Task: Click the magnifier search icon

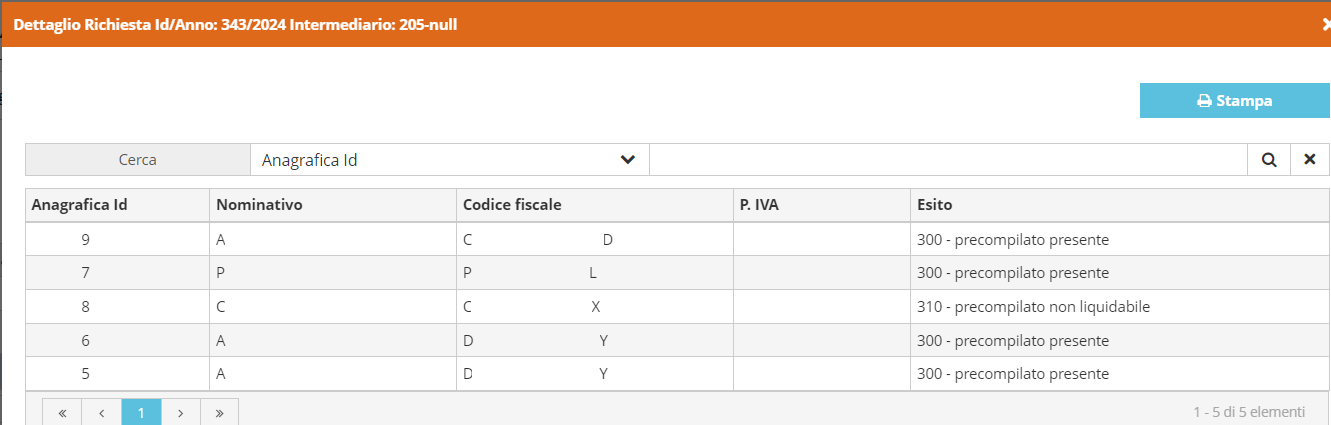Action: [1268, 159]
